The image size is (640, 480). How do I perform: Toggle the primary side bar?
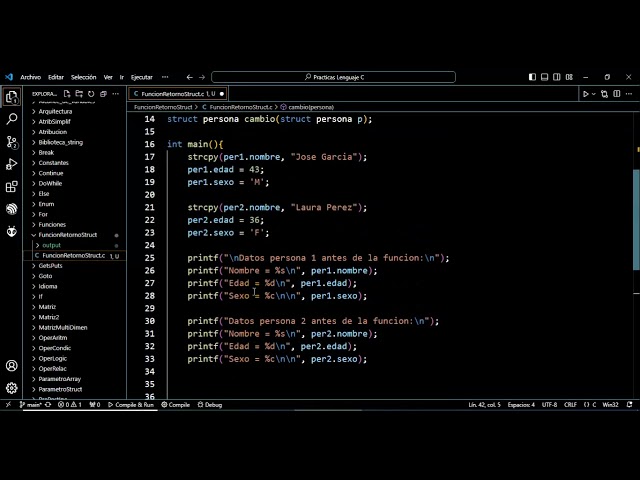(x=532, y=77)
